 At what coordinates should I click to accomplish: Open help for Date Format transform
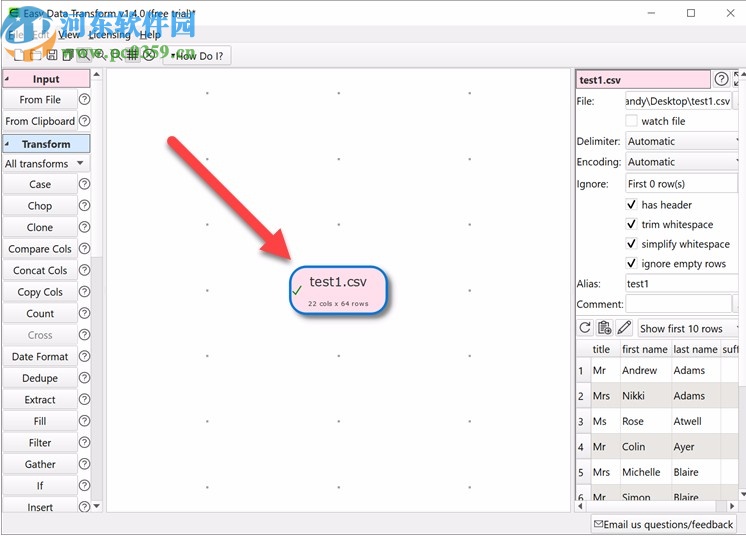pyautogui.click(x=84, y=356)
